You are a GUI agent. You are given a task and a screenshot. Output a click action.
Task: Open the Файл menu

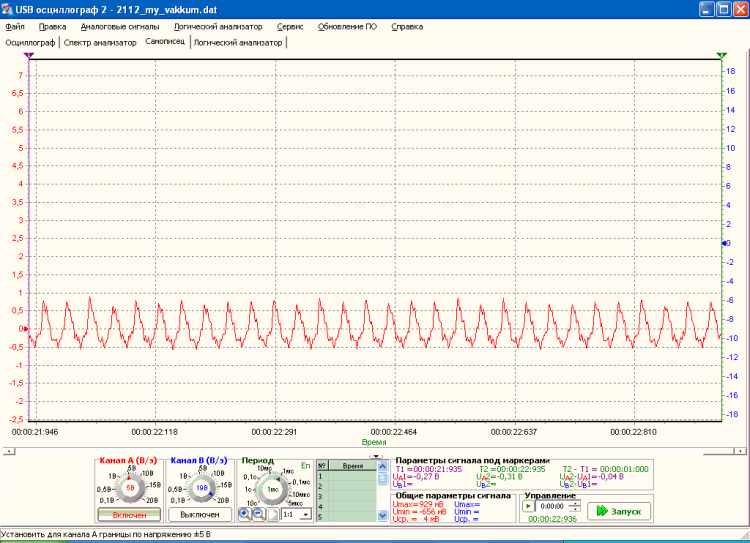coord(15,27)
